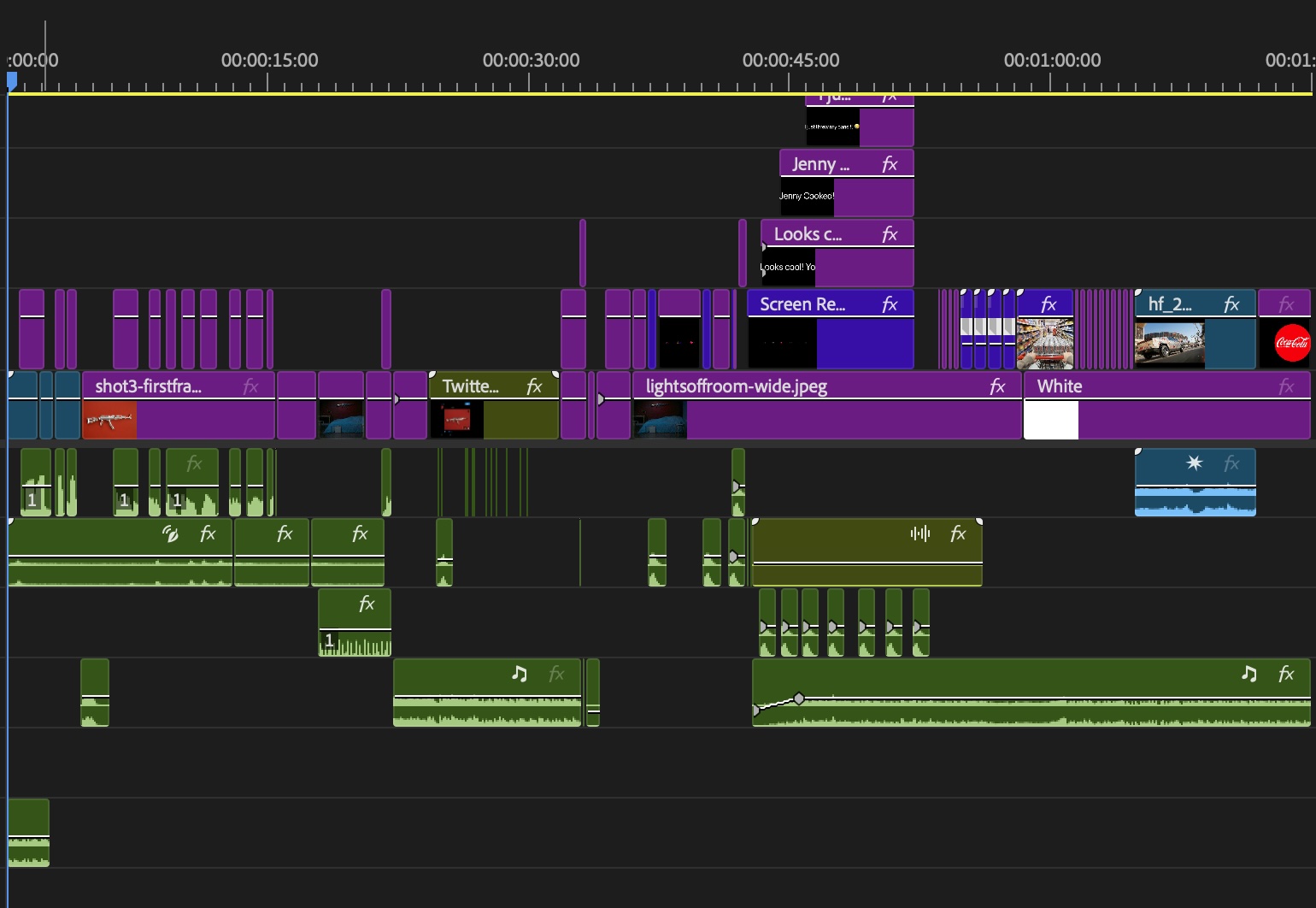This screenshot has height=908, width=1316.
Task: Click fx badge on lightsoffroom-wide.jpeg clip
Action: [997, 386]
